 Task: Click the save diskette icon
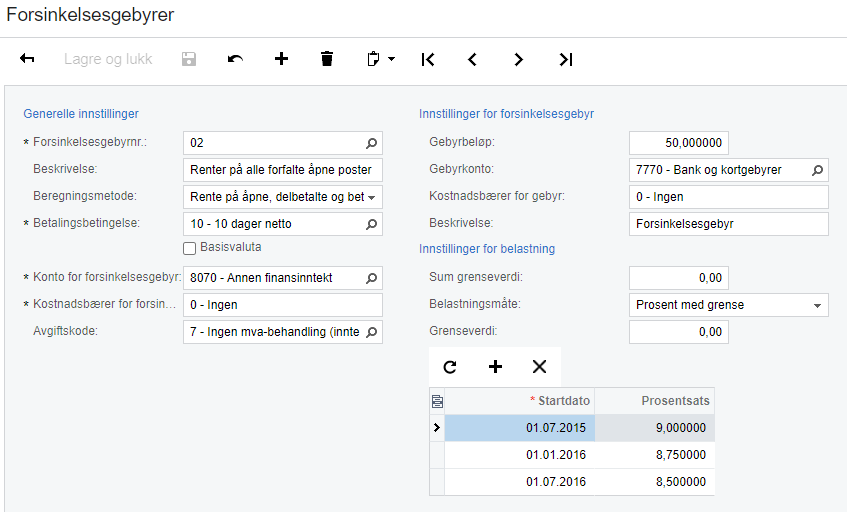point(189,59)
